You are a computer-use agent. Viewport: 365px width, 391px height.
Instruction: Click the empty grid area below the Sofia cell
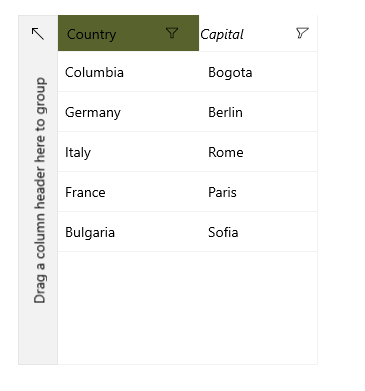pos(258,308)
